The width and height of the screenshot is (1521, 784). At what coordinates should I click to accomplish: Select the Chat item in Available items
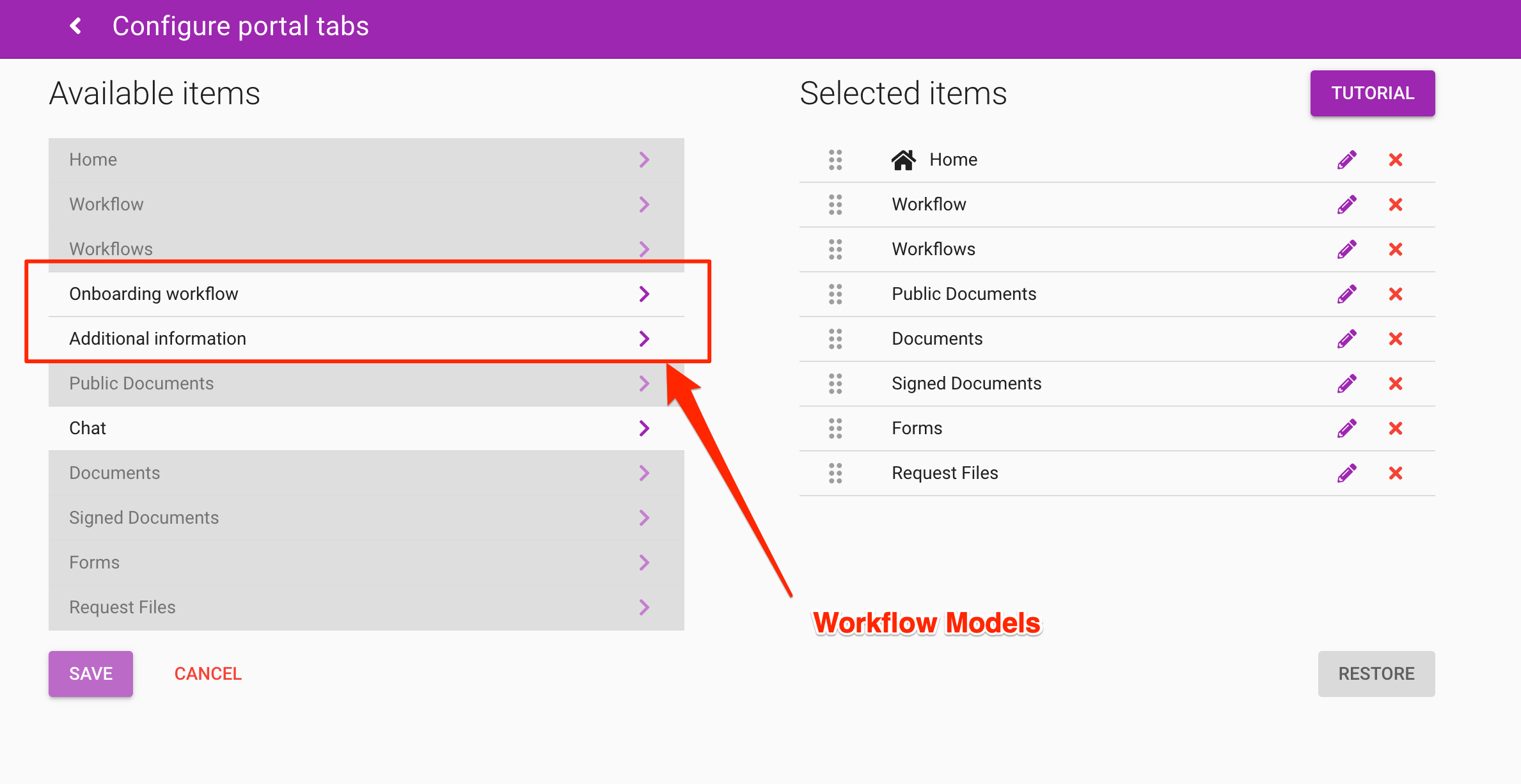pyautogui.click(x=88, y=428)
